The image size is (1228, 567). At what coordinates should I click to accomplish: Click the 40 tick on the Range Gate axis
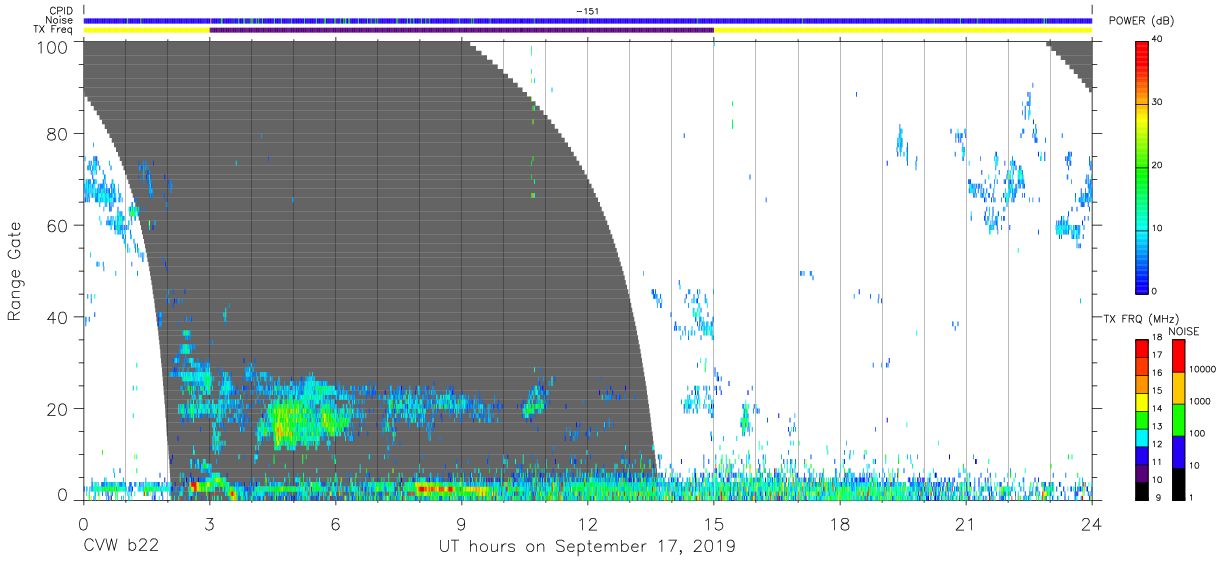coord(58,317)
